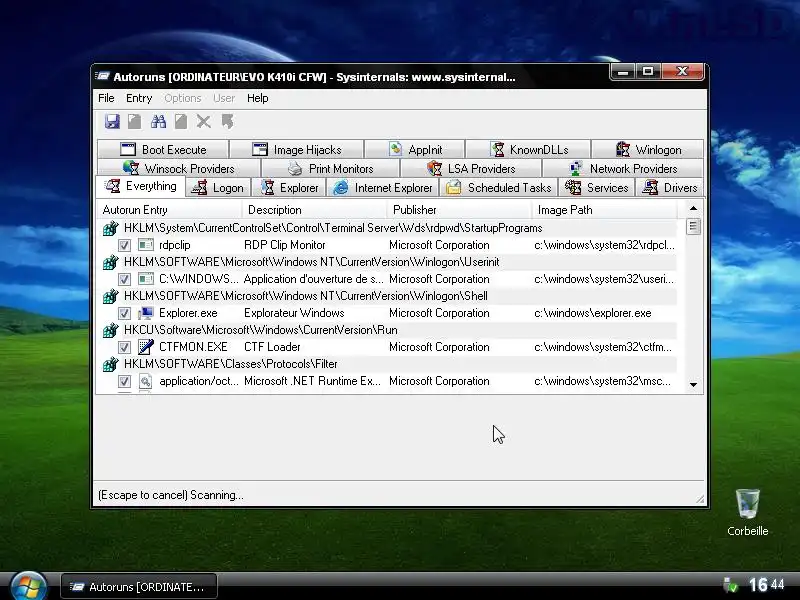The width and height of the screenshot is (800, 600).
Task: Click the Autoruns title bar icon
Action: tap(103, 77)
